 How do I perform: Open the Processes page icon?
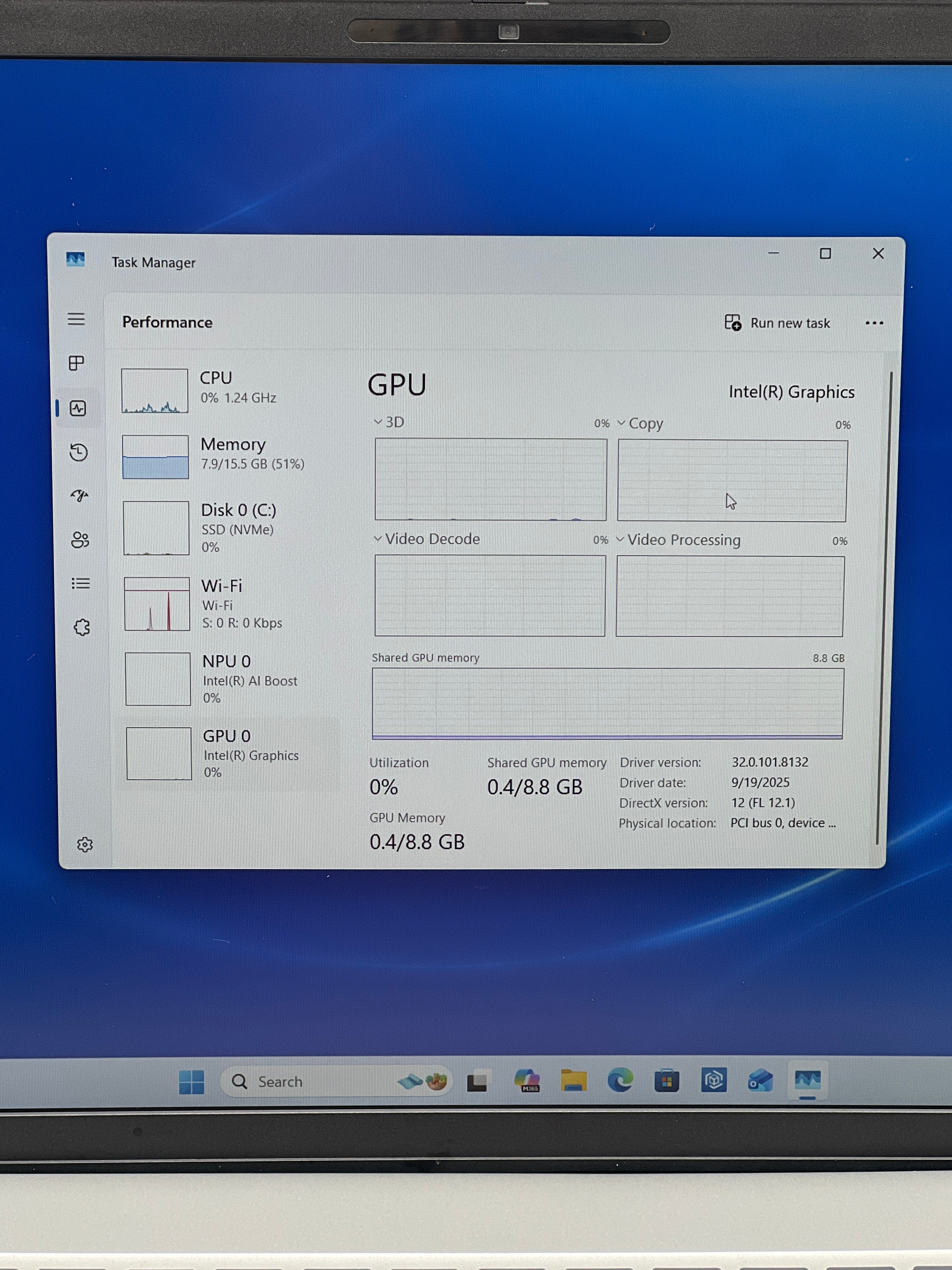click(76, 363)
